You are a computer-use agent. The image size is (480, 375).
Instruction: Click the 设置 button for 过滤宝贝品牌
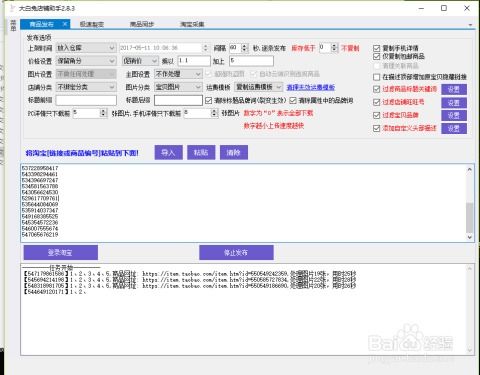(x=454, y=115)
